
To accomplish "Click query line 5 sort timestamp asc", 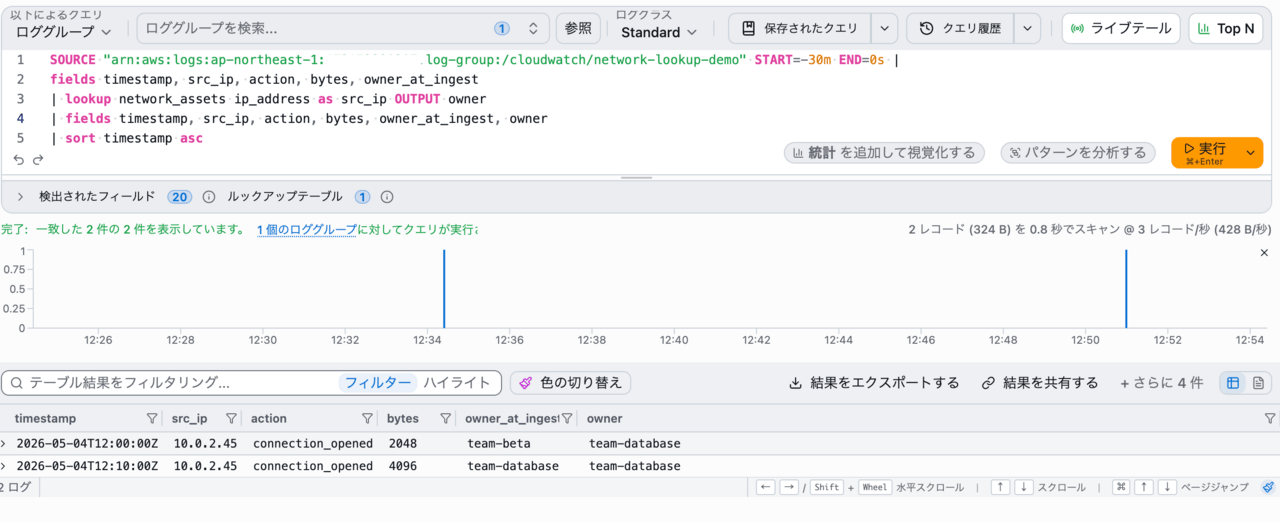I will point(126,138).
